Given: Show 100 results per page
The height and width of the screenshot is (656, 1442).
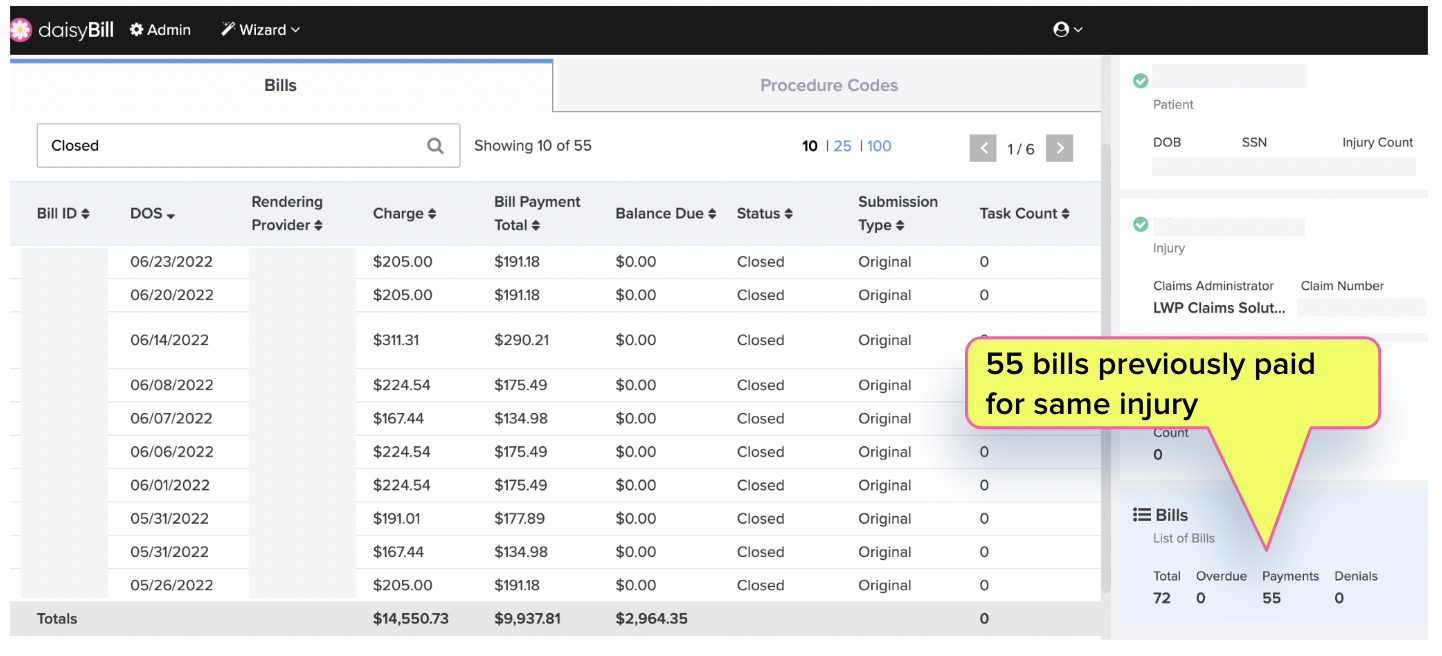Looking at the screenshot, I should [879, 146].
